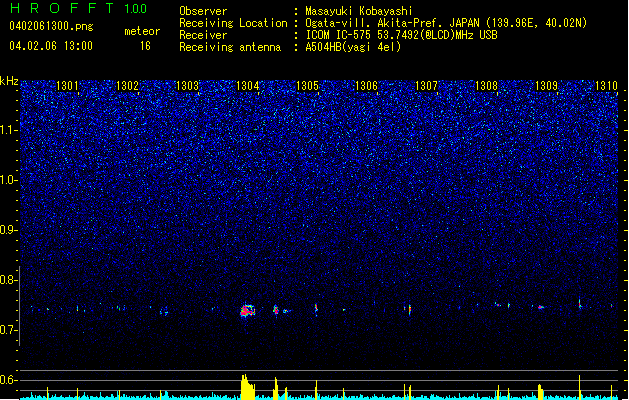Screen dimensions: 629x400
Task: Click the 0.8 kHz axis label
Action: pyautogui.click(x=9, y=280)
